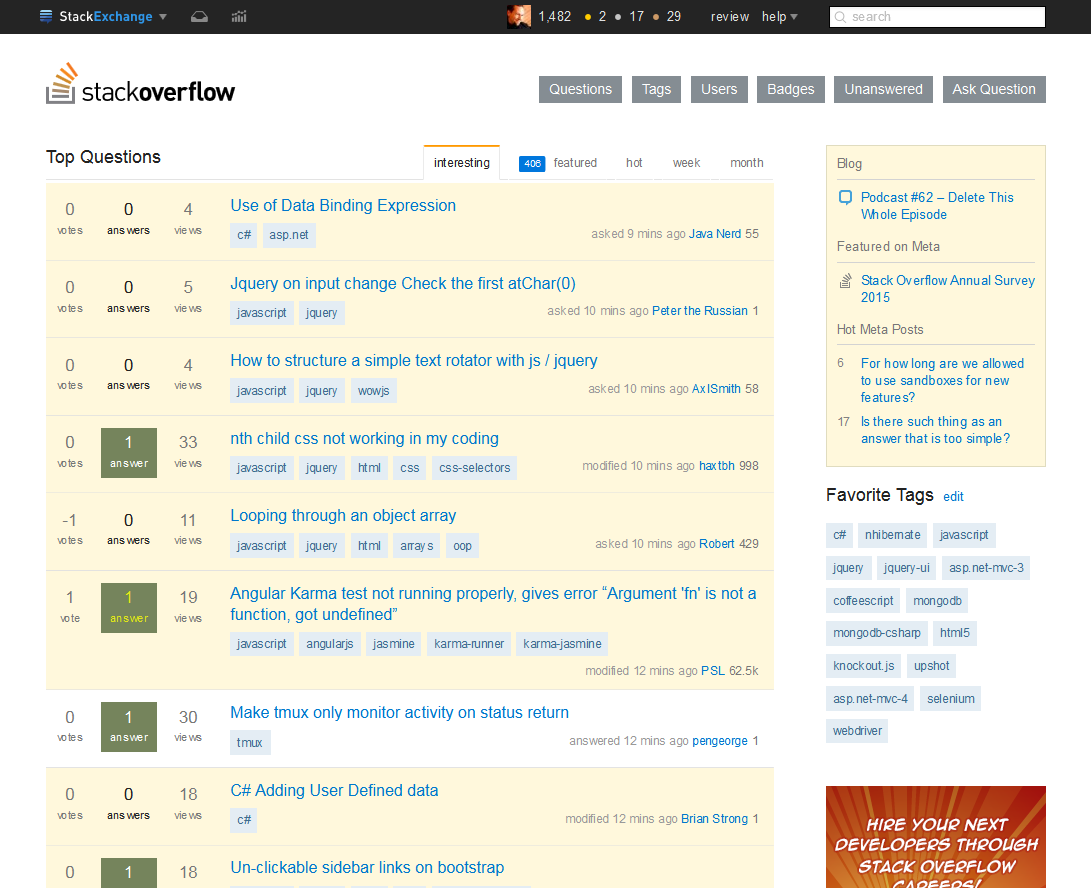1091x888 pixels.
Task: Click in the search input field
Action: point(937,17)
